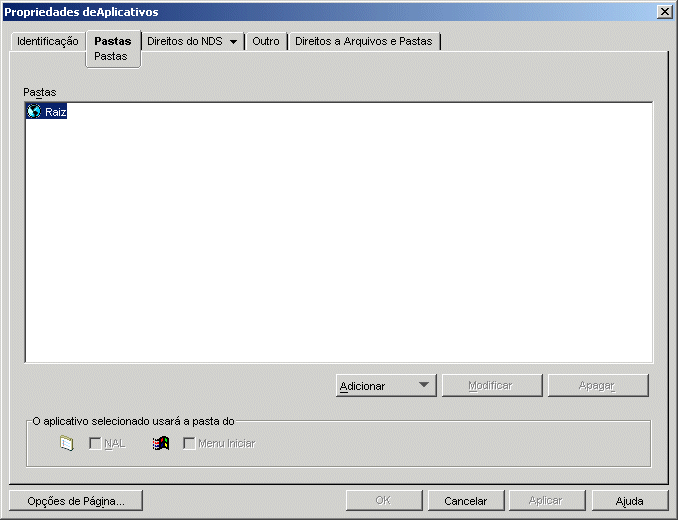Open help with the Ajuda button
The height and width of the screenshot is (520, 678).
click(x=630, y=501)
